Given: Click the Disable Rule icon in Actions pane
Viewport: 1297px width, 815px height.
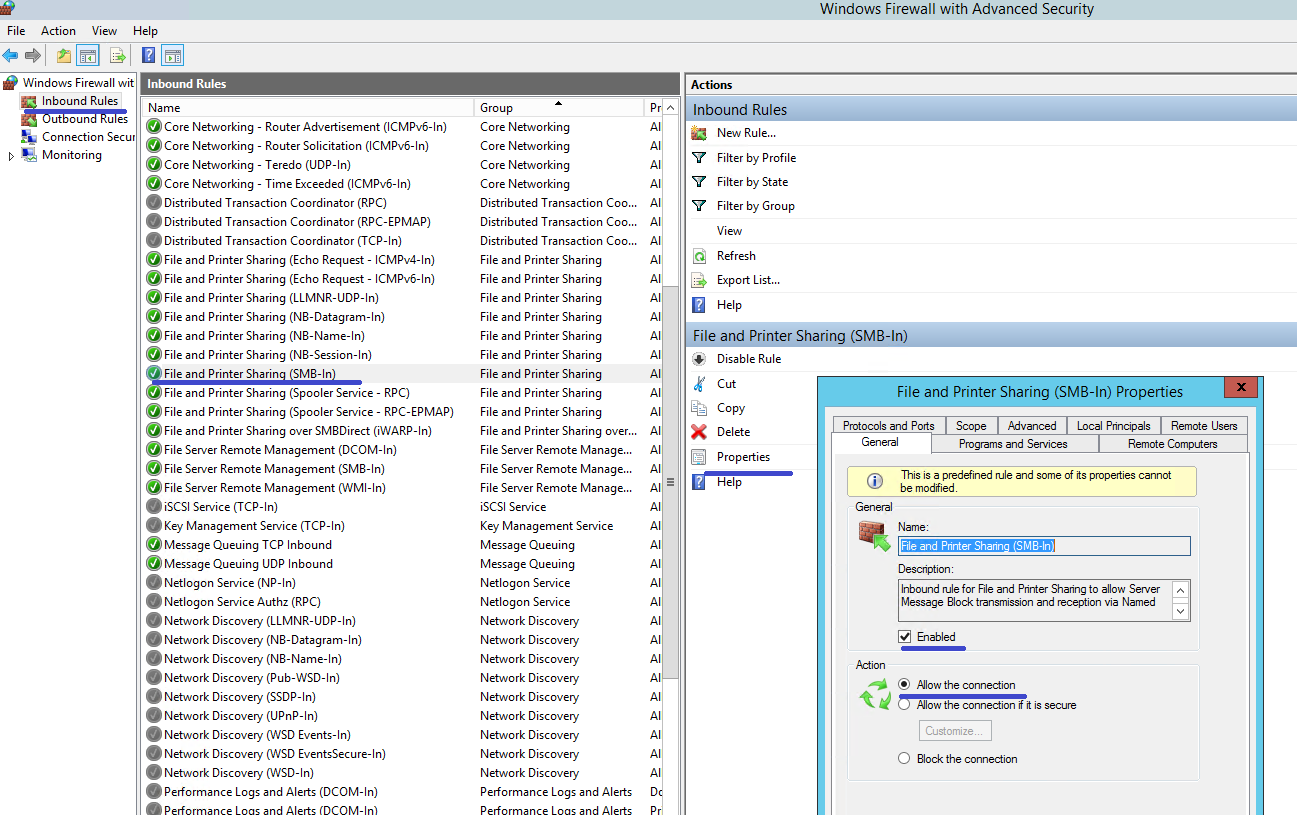Looking at the screenshot, I should click(699, 359).
